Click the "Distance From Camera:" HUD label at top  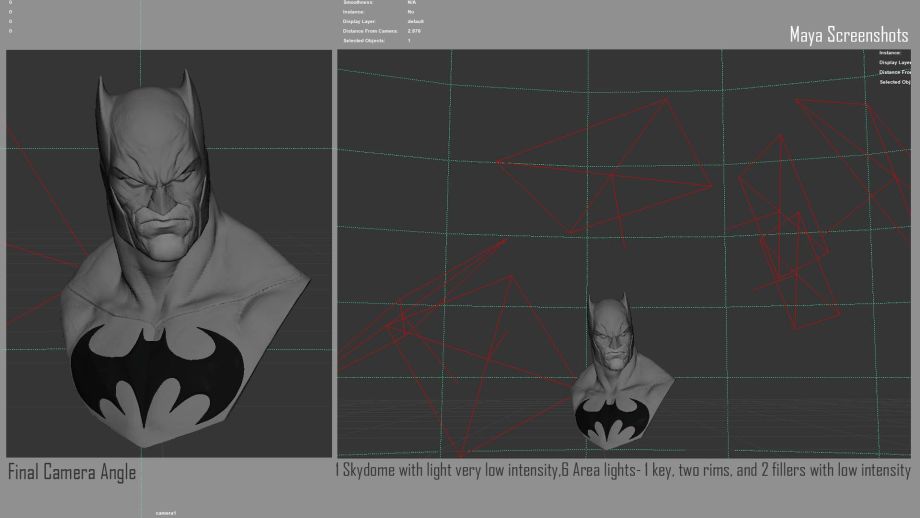370,31
